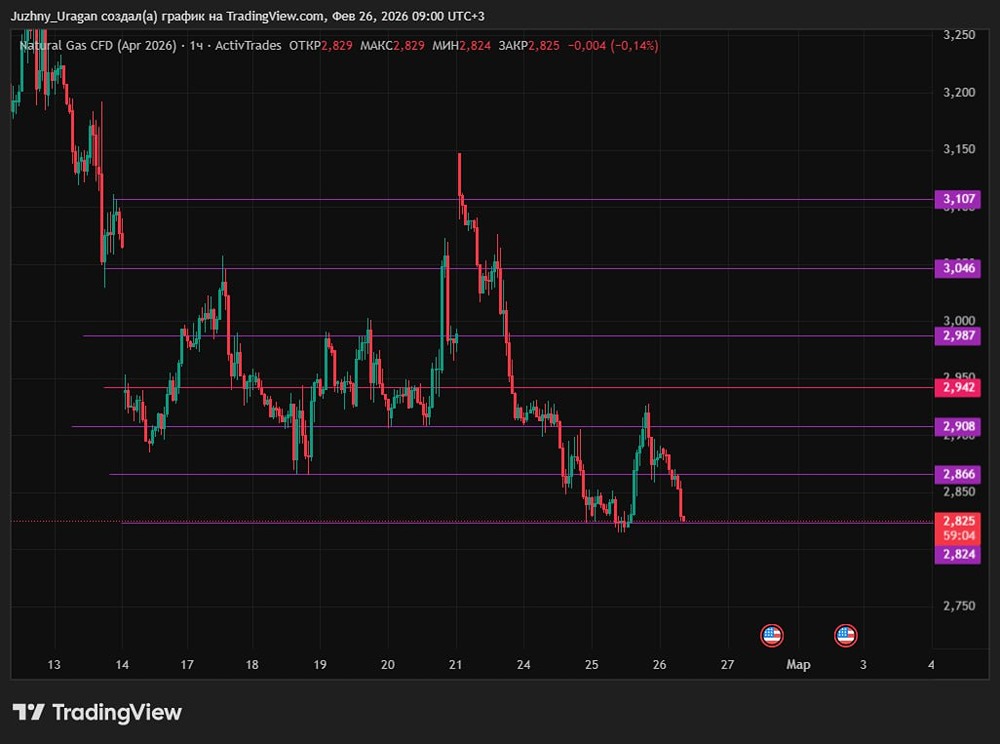Select the purple 2,824 price level label
This screenshot has height=744, width=1000.
pyautogui.click(x=958, y=554)
